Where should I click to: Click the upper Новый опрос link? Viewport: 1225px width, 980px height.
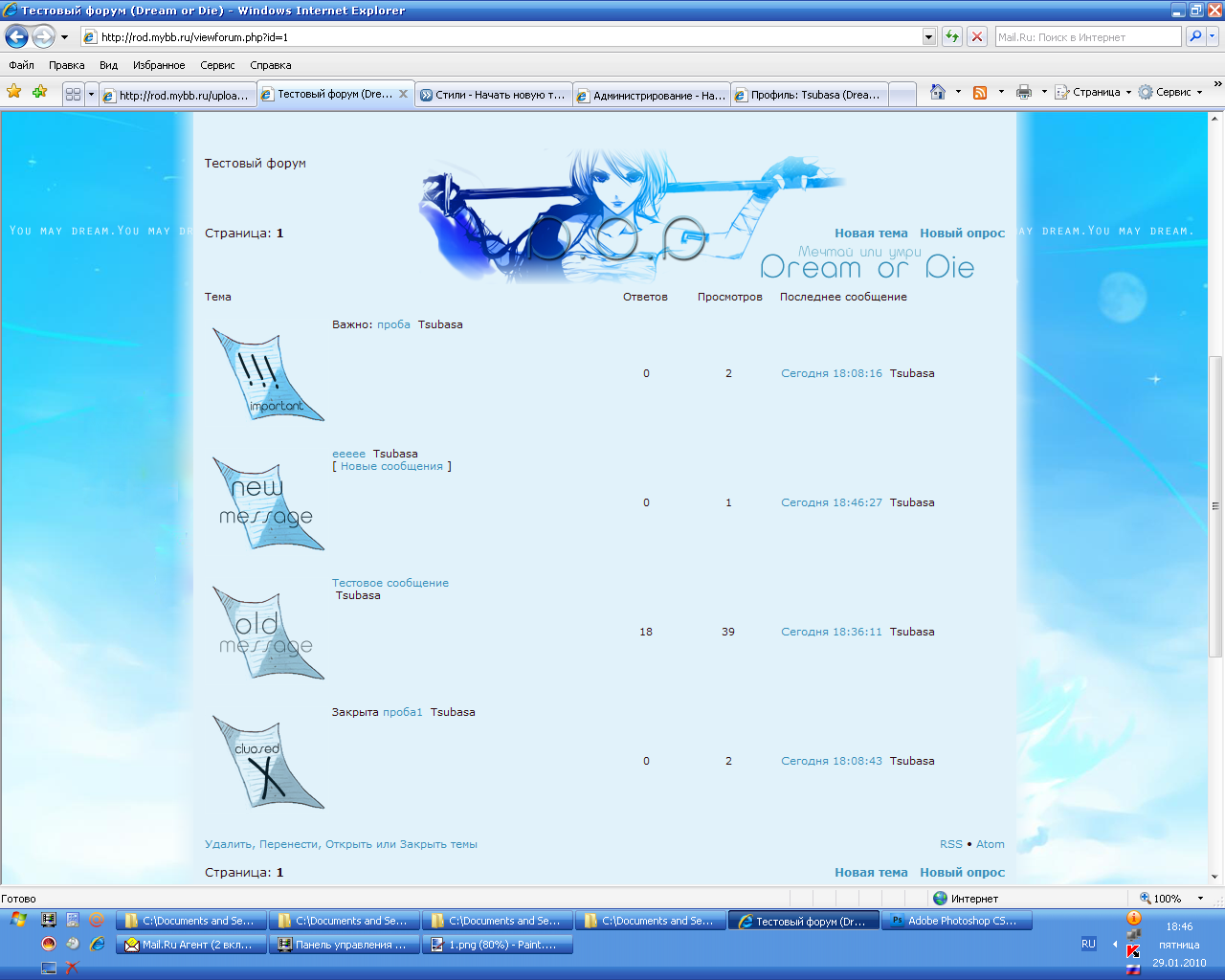963,233
